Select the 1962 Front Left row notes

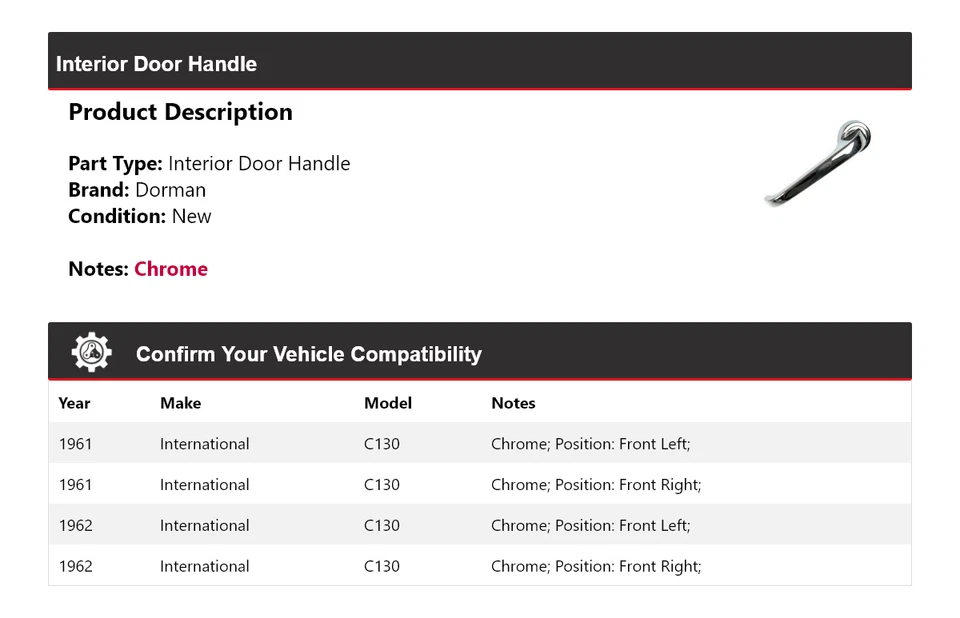click(590, 526)
